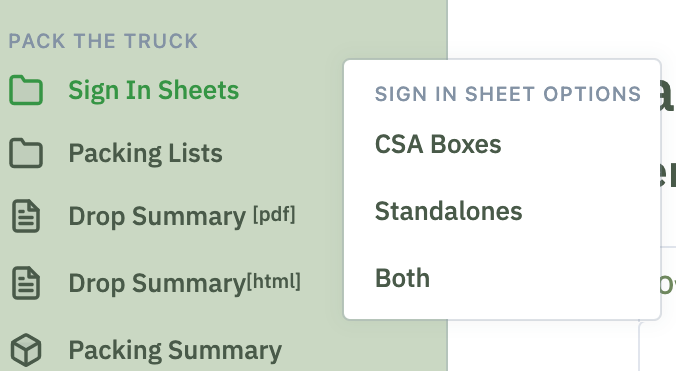The image size is (676, 371).
Task: Click the [html] tag next to Drop Summary
Action: coord(273,281)
